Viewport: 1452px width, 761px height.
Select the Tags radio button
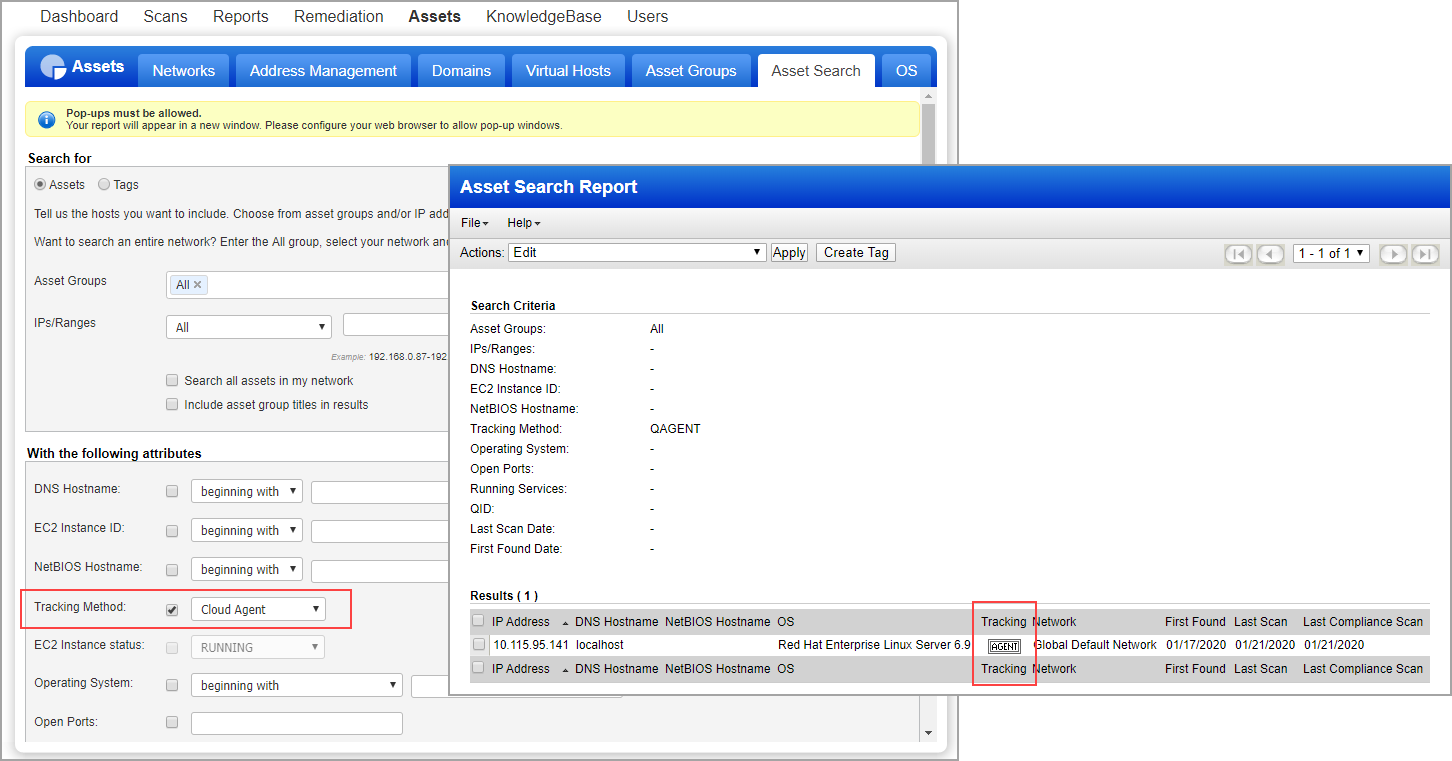point(104,184)
